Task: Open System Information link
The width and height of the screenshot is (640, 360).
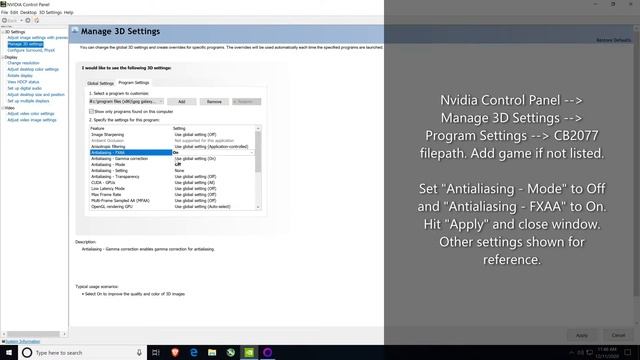Action: point(22,341)
